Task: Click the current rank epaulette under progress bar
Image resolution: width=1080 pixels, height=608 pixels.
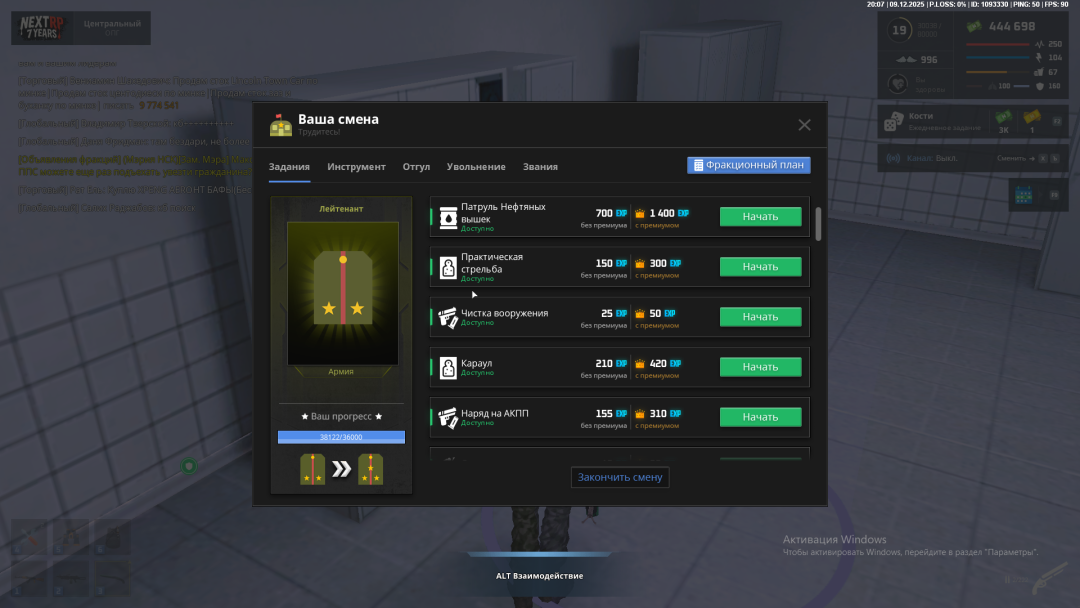Action: point(313,468)
